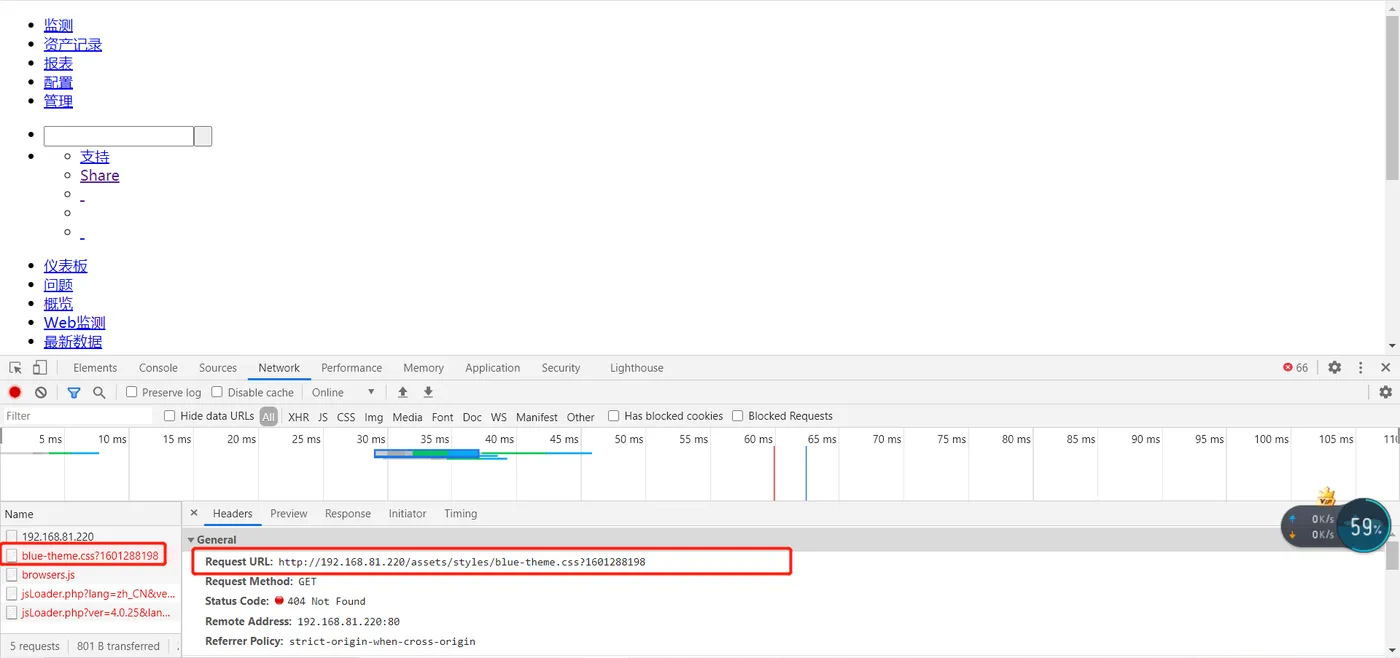Export HAR with the download arrow
Screen dimensions: 1400x658
[428, 393]
